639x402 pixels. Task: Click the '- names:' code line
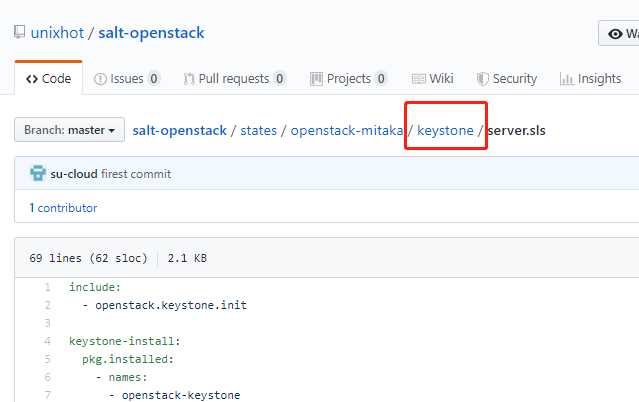121,377
